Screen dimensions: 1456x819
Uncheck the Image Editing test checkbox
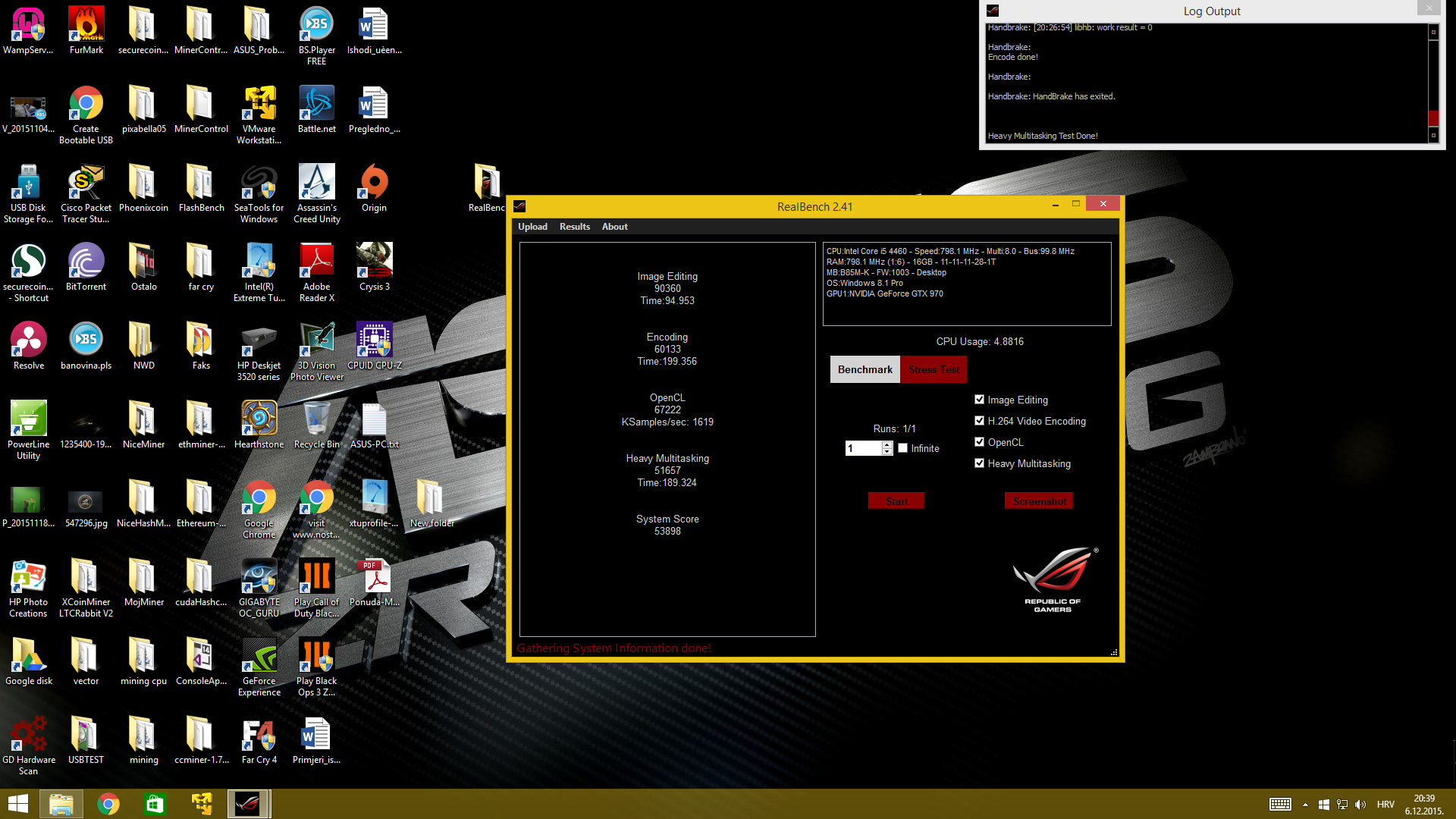point(979,400)
